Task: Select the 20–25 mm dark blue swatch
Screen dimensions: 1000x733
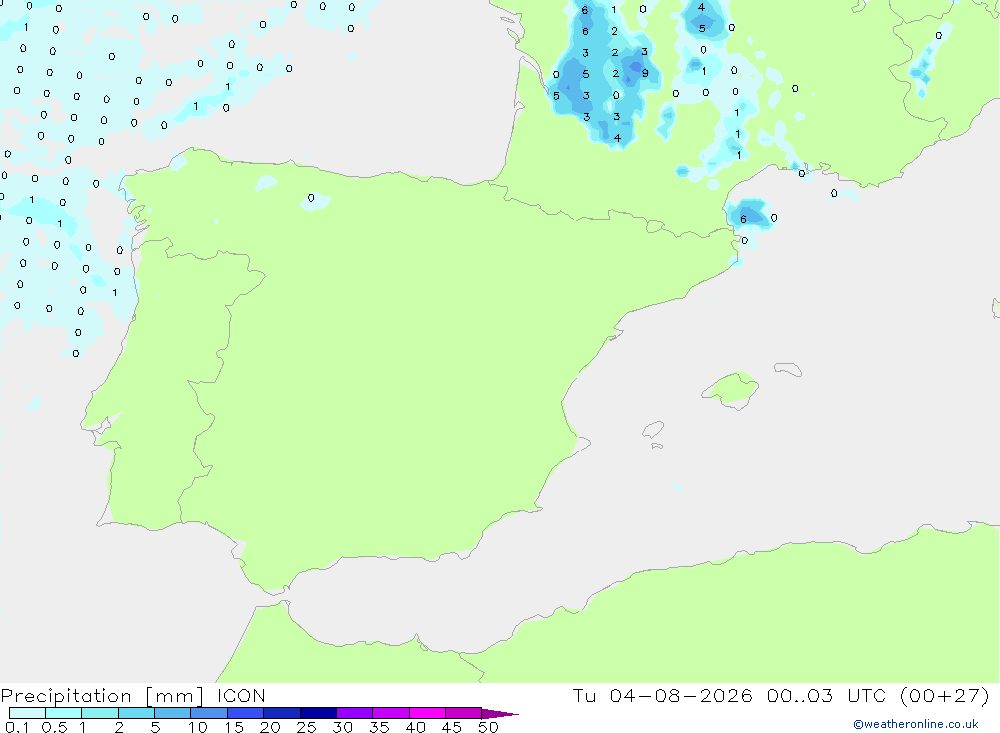Action: click(x=281, y=713)
